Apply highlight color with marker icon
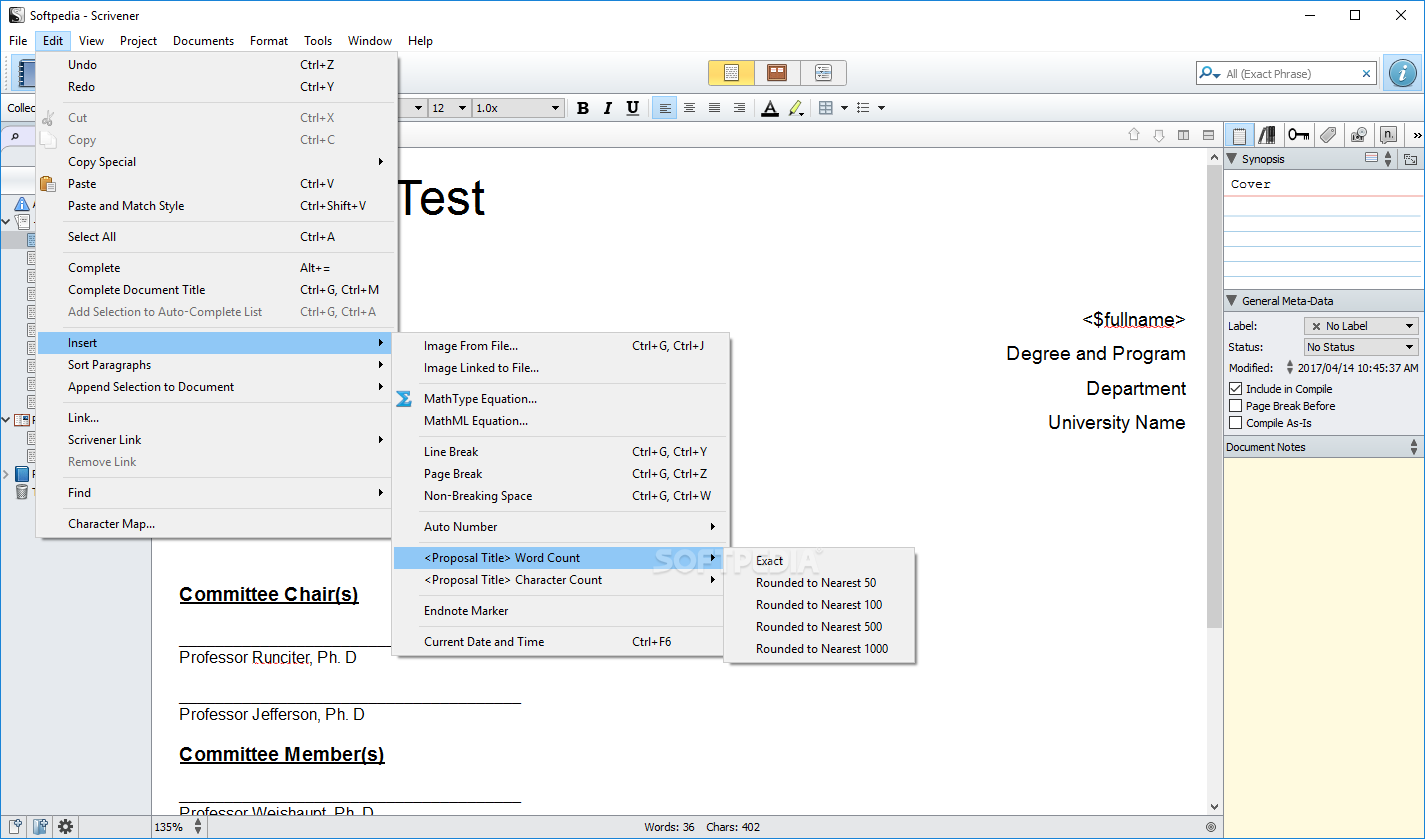 pyautogui.click(x=794, y=108)
